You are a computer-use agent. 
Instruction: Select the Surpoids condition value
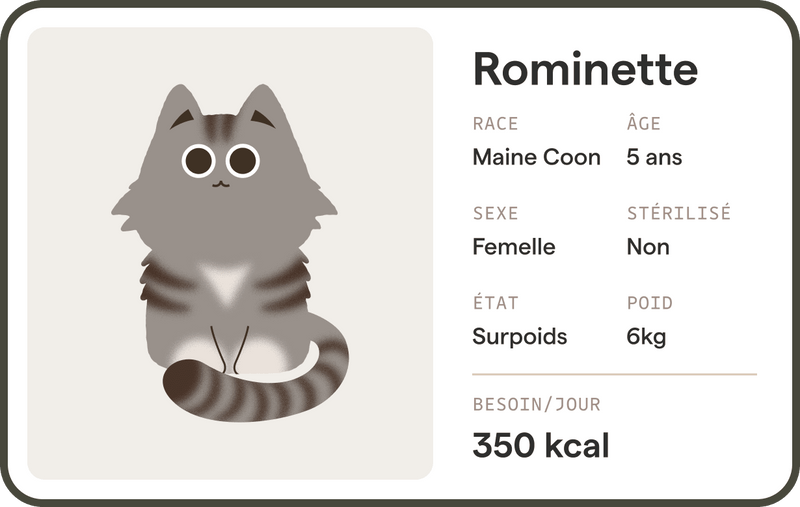(519, 336)
